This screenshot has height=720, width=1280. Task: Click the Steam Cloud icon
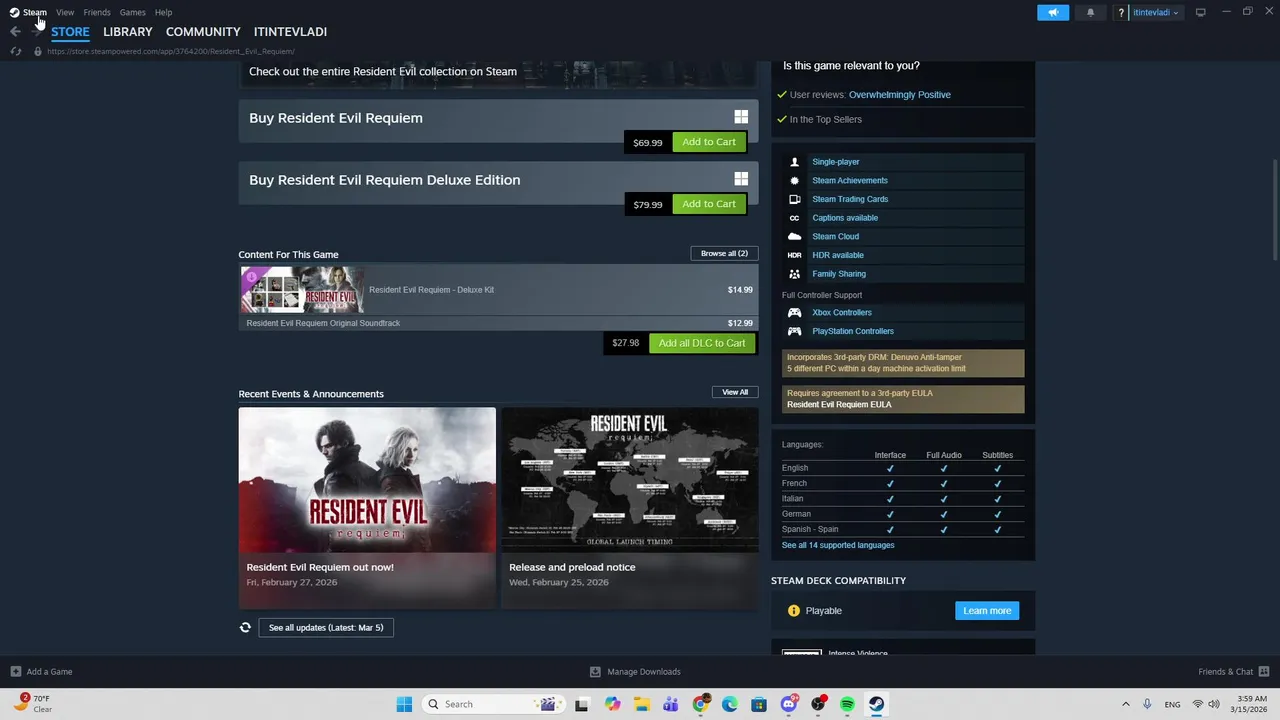pyautogui.click(x=794, y=237)
